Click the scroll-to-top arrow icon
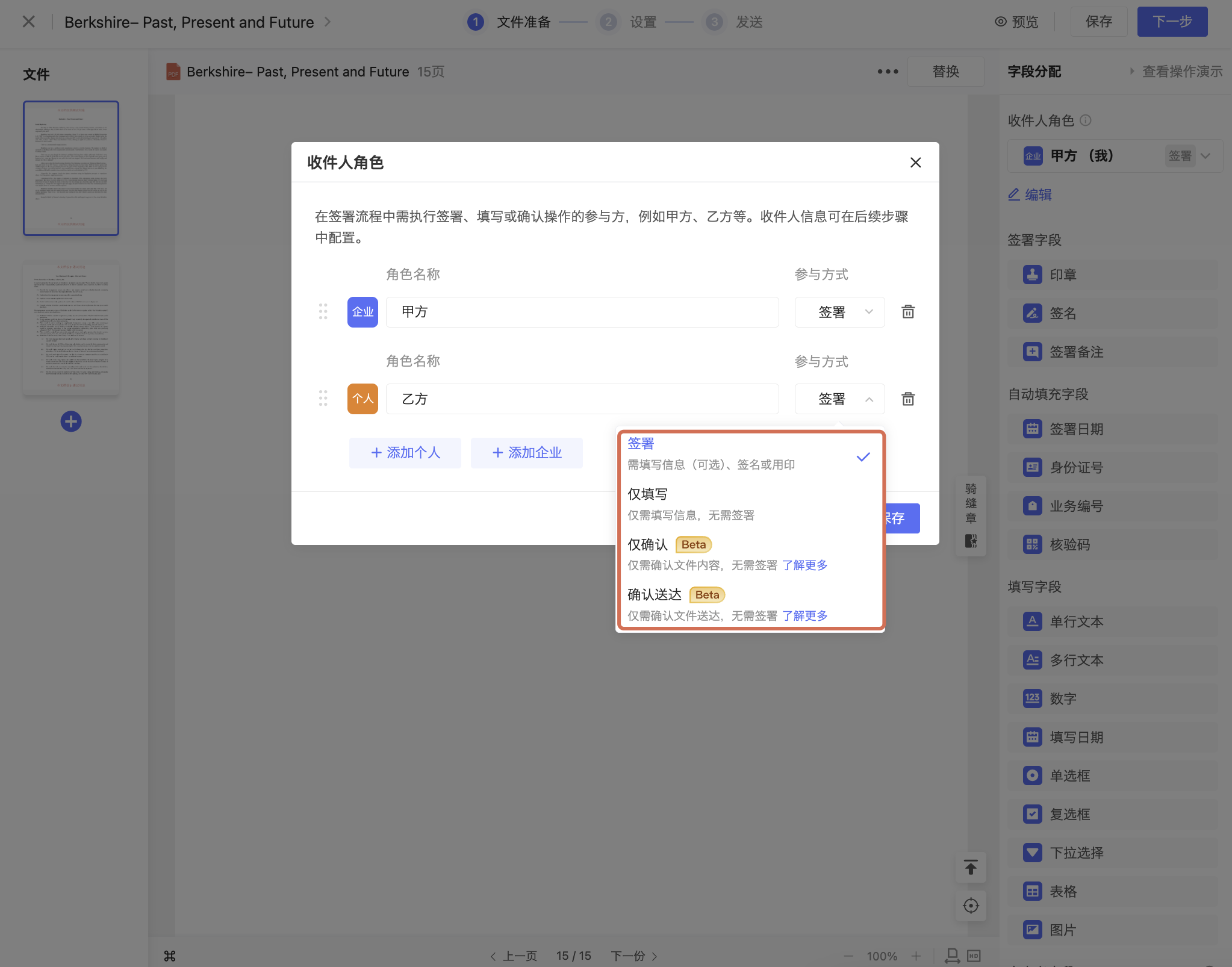This screenshot has height=967, width=1232. [971, 868]
